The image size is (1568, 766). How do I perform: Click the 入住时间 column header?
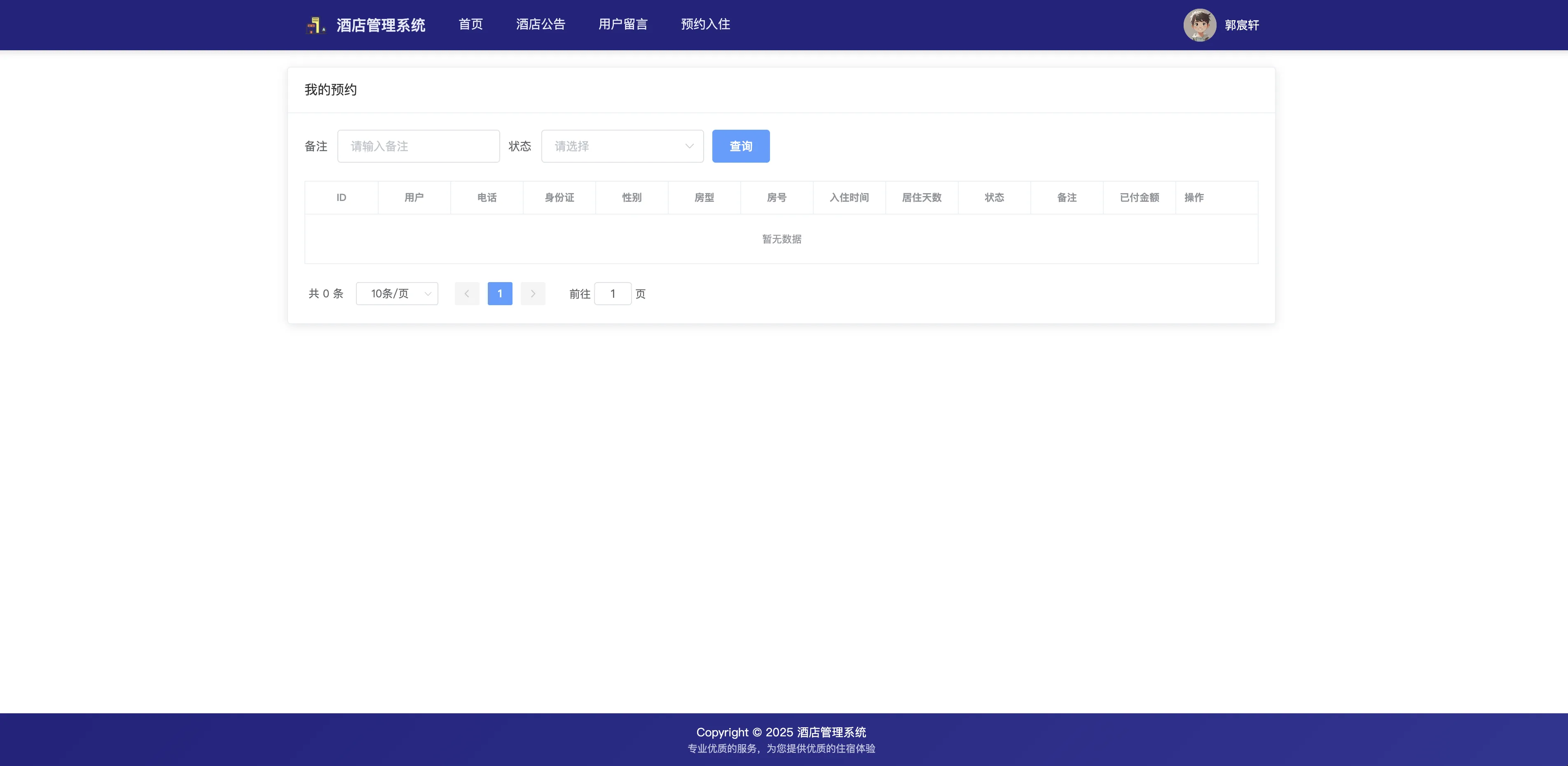click(849, 198)
